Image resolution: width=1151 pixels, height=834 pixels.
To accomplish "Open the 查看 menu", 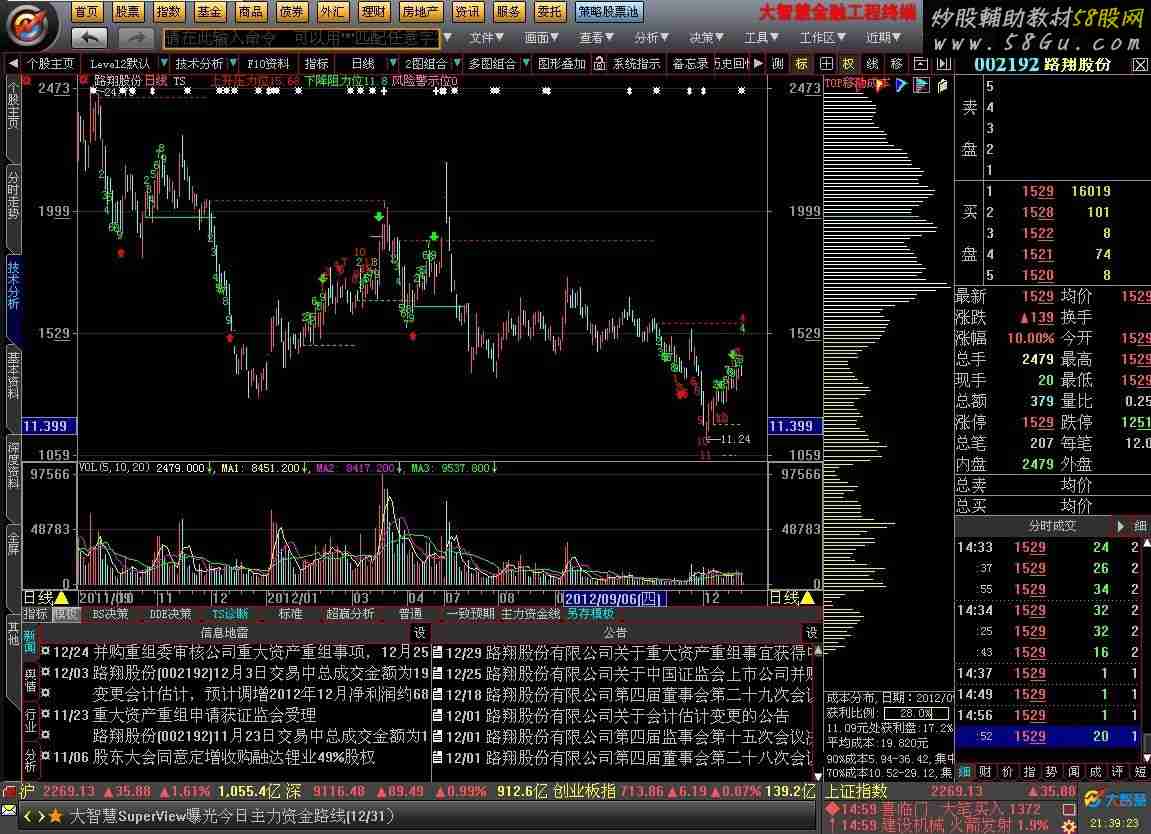I will coord(596,37).
